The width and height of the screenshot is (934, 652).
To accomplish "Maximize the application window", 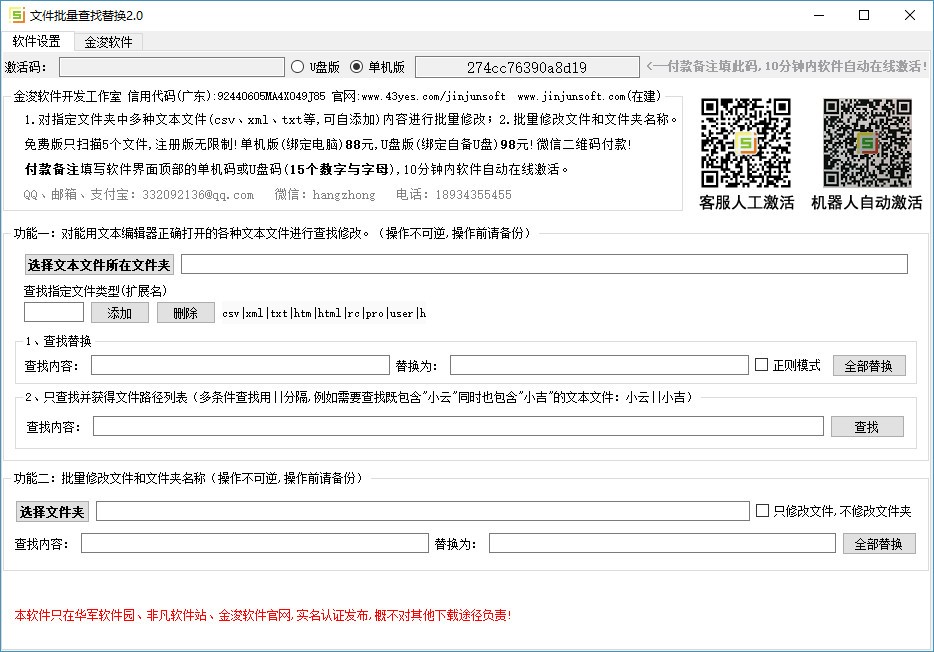I will pos(864,15).
